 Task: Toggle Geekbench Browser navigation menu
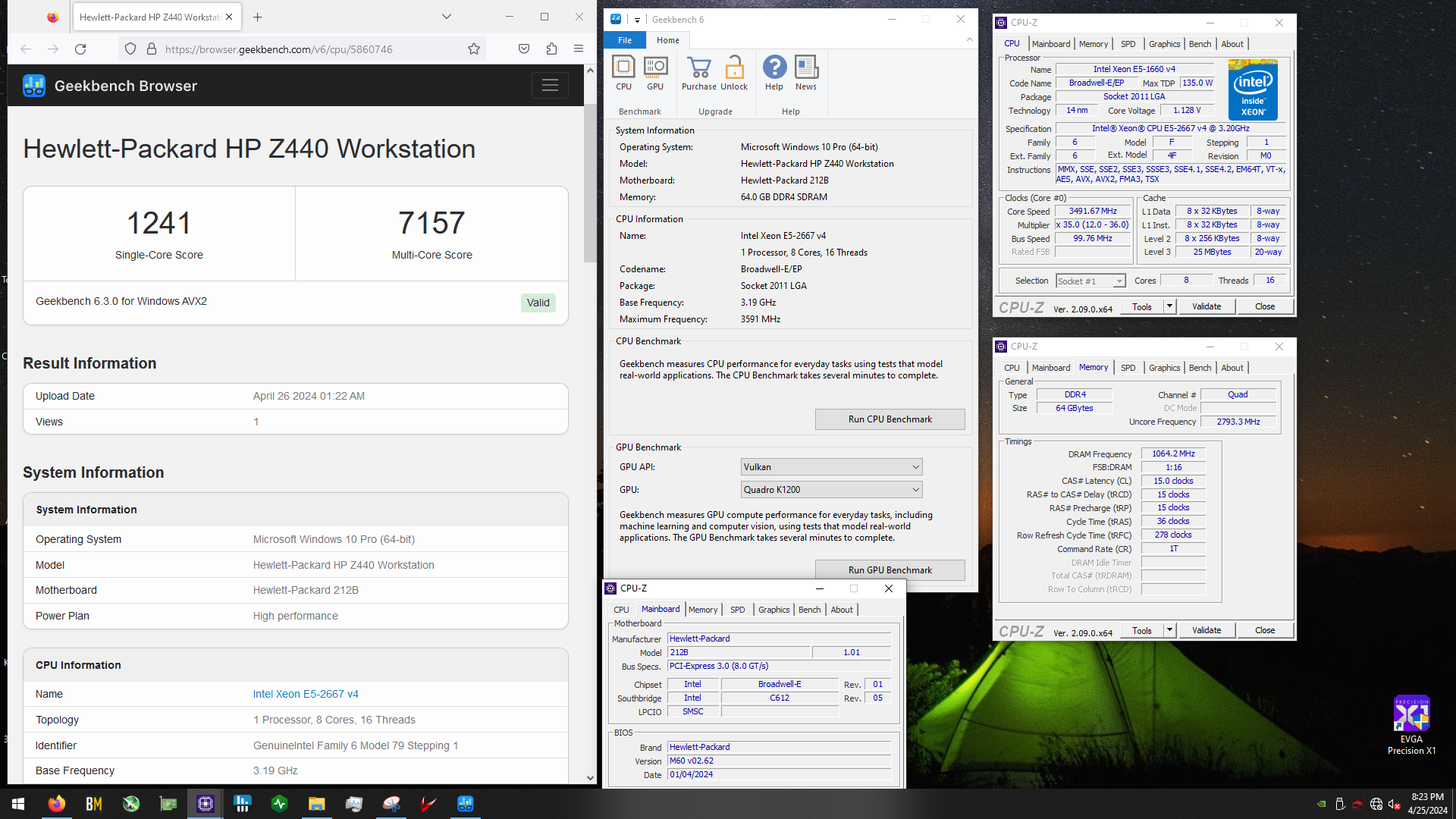click(x=550, y=86)
